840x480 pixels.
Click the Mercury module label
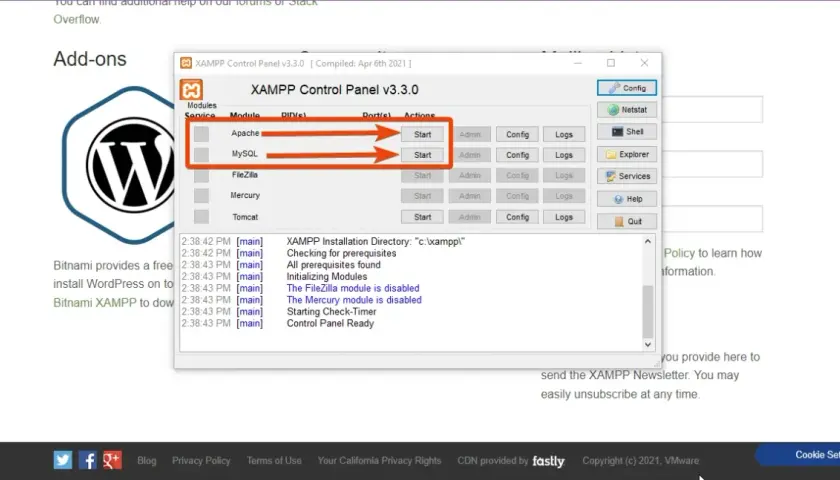[245, 196]
